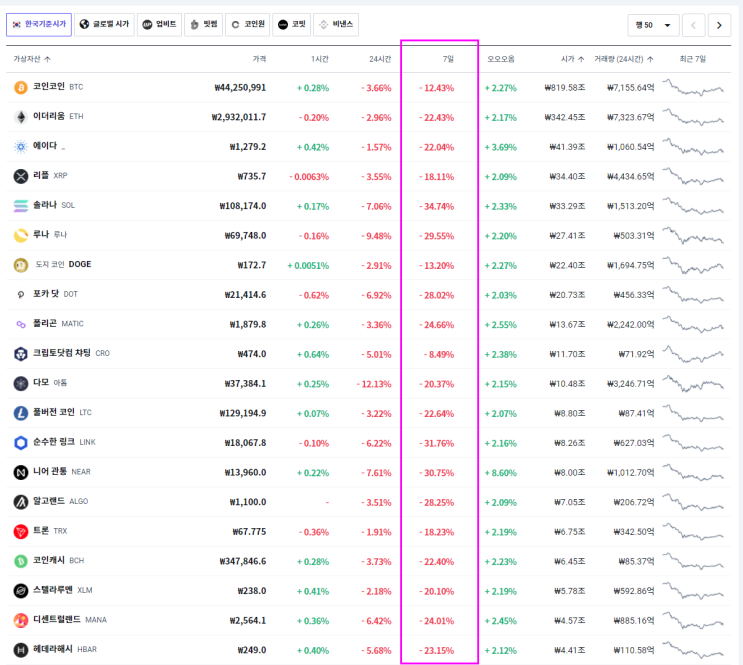Image resolution: width=743 pixels, height=665 pixels.
Task: Open the HBAR 7-day sparkline chart
Action: click(693, 650)
